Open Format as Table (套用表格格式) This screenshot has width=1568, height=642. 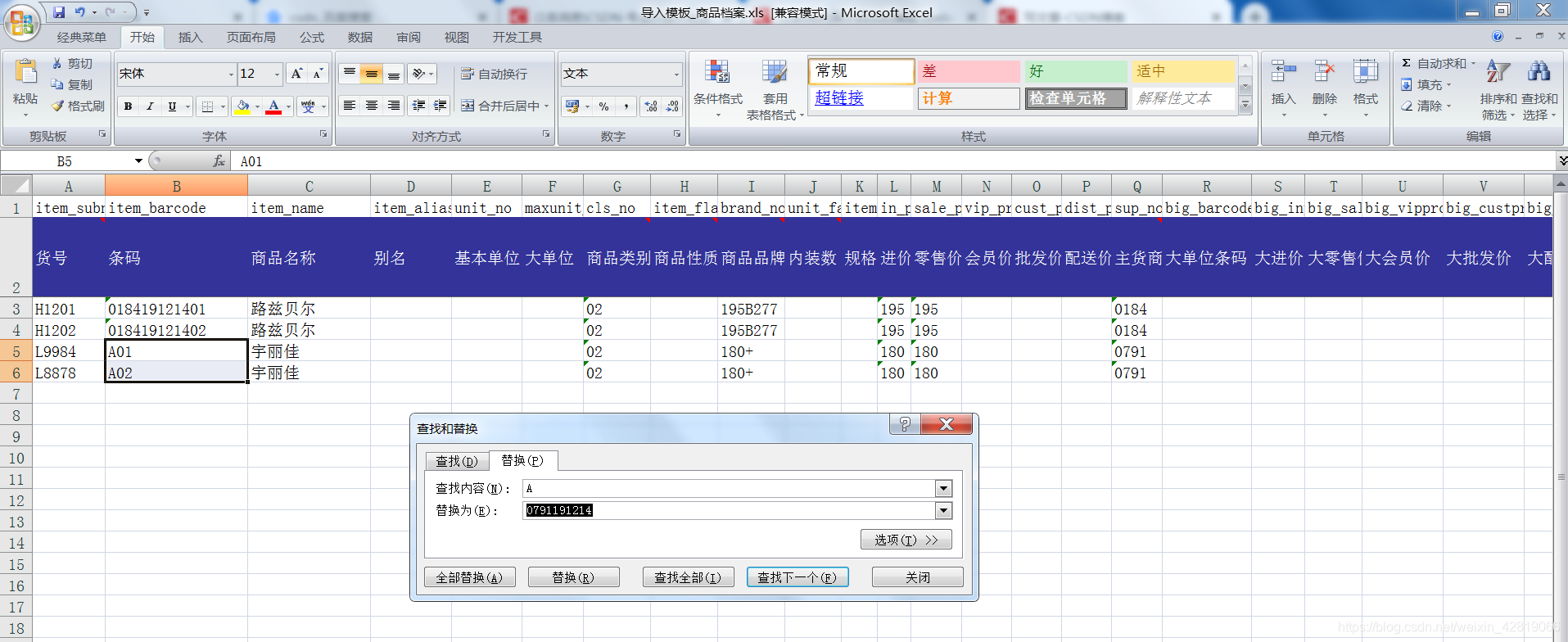[775, 90]
